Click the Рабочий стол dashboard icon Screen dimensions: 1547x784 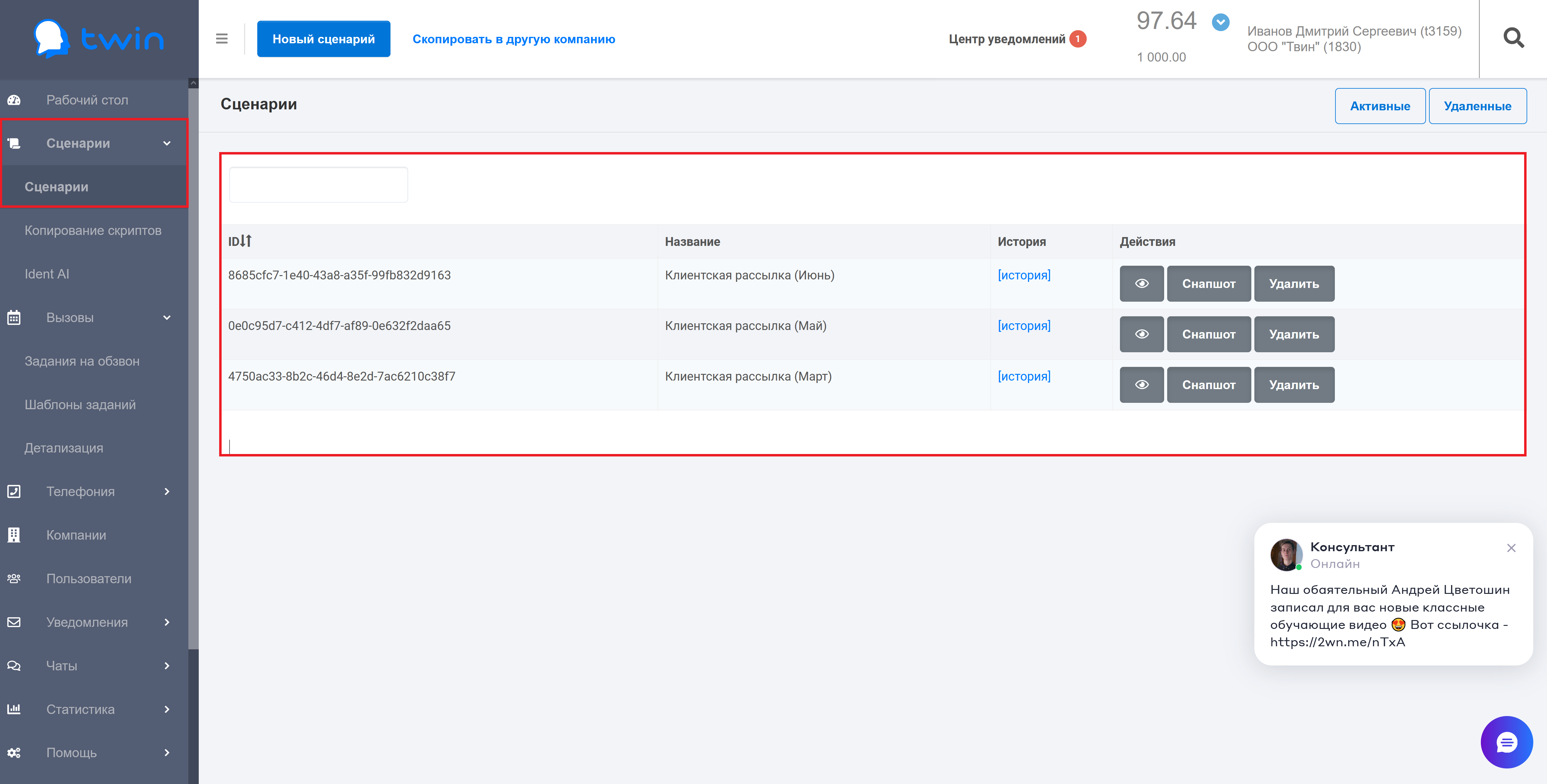14,100
